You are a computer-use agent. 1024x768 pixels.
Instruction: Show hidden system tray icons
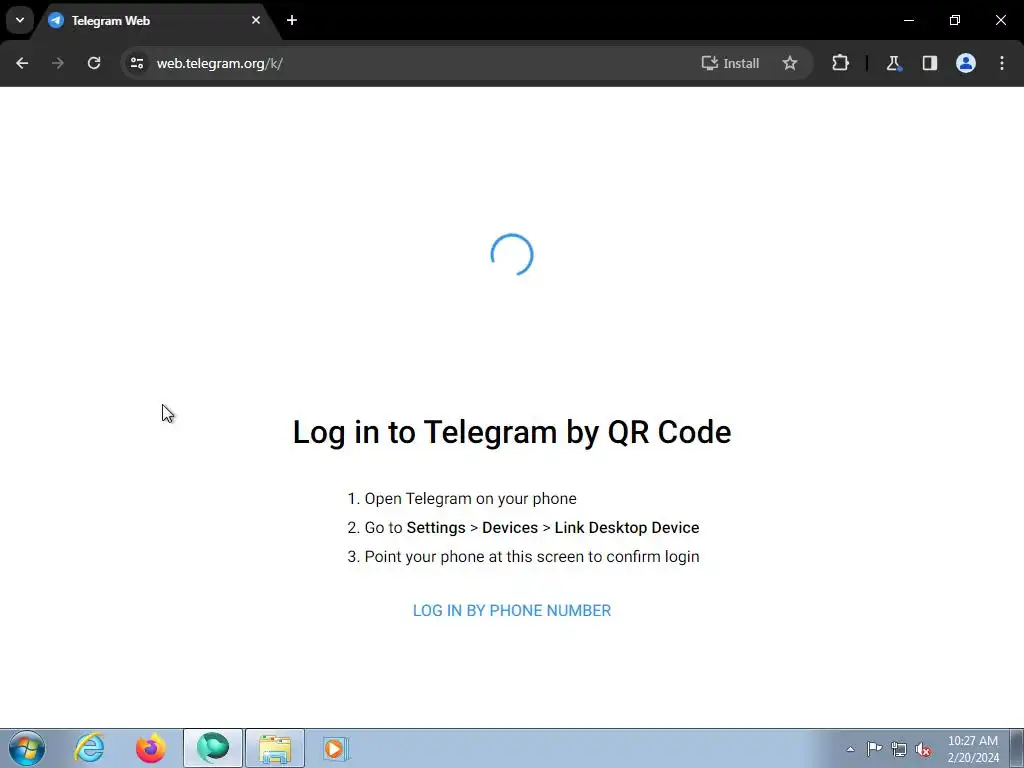click(850, 749)
